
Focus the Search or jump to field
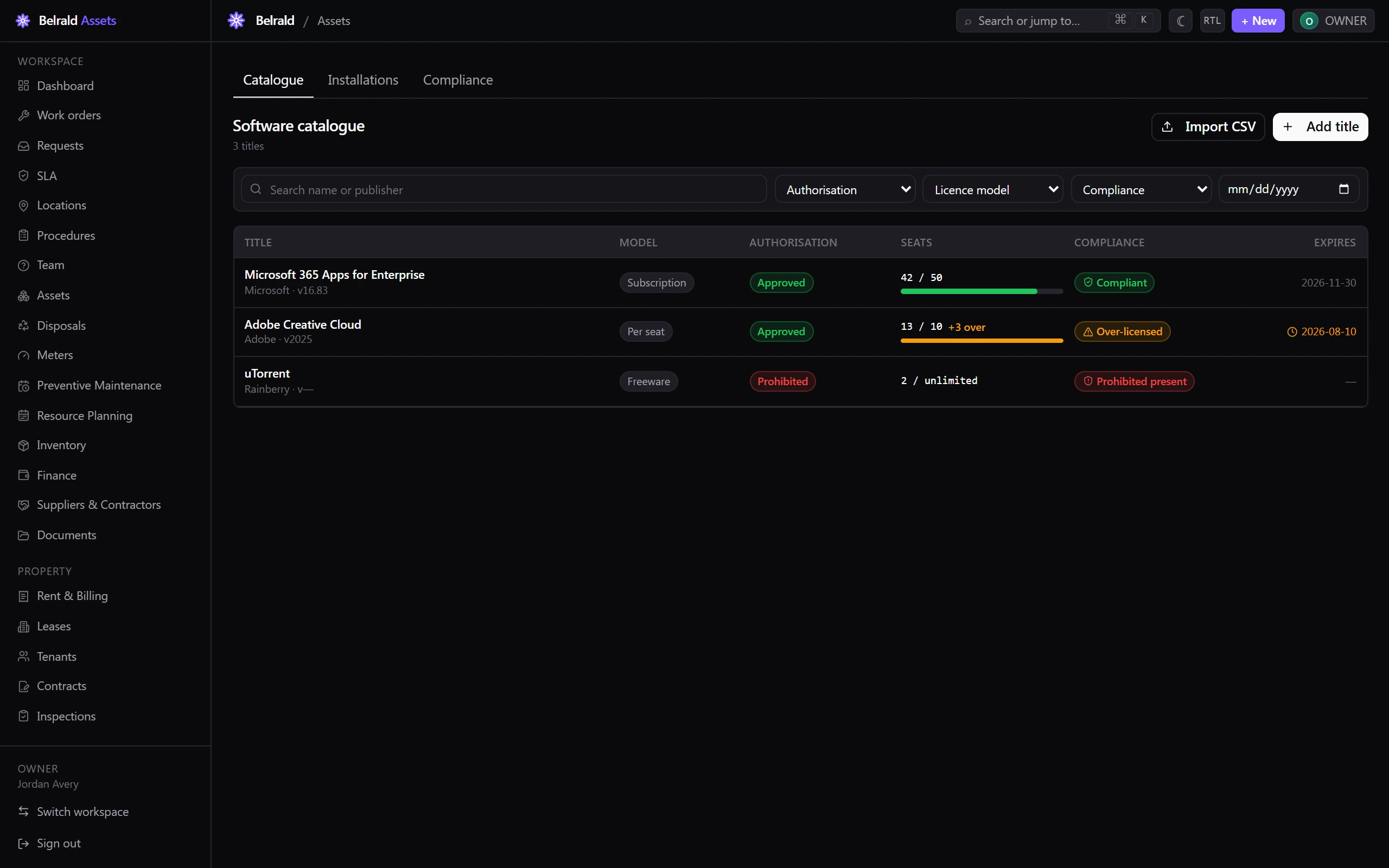(x=1058, y=21)
